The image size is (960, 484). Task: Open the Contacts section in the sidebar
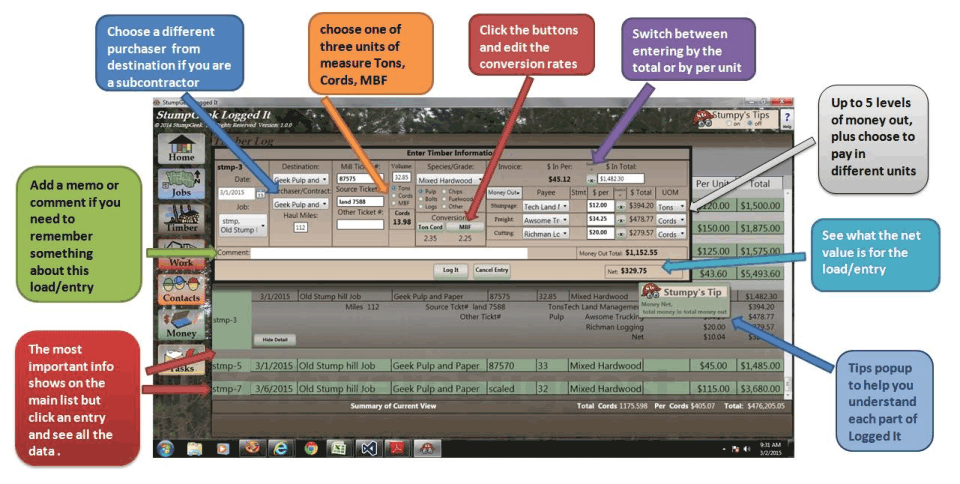click(181, 289)
